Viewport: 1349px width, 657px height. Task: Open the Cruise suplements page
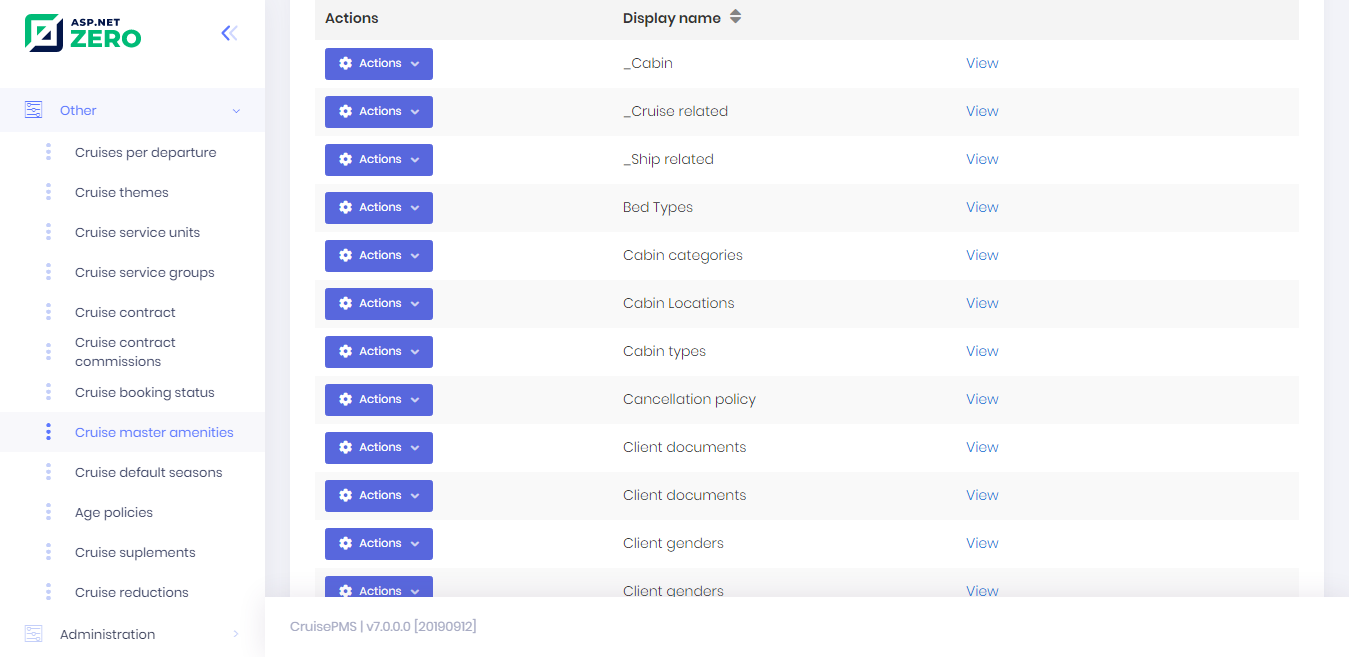click(135, 552)
